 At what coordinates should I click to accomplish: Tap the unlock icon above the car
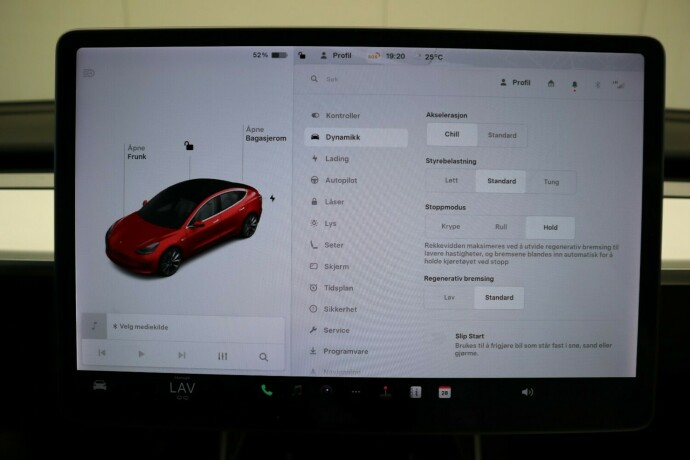[188, 145]
